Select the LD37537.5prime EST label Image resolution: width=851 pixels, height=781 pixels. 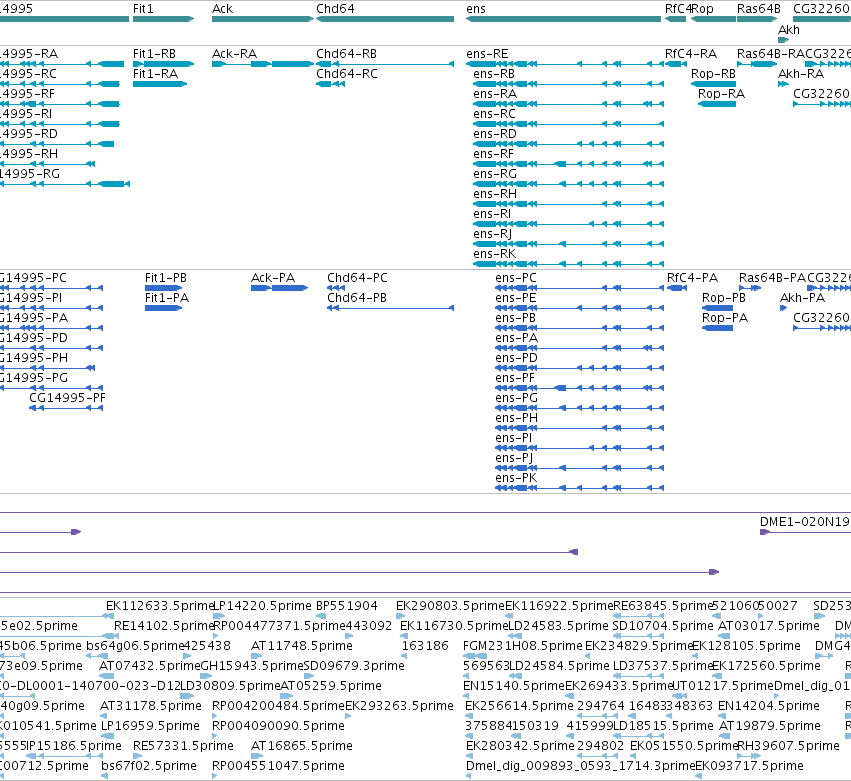click(663, 666)
